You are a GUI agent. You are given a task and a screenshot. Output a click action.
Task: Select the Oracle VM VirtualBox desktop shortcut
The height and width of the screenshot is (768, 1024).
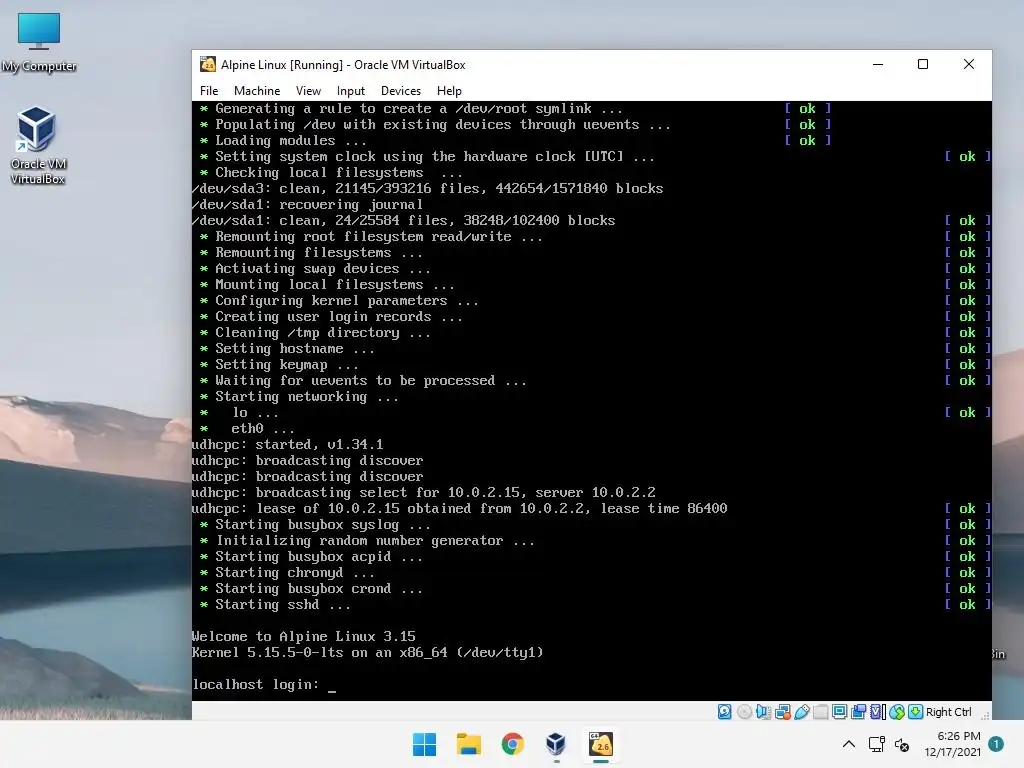pyautogui.click(x=37, y=145)
